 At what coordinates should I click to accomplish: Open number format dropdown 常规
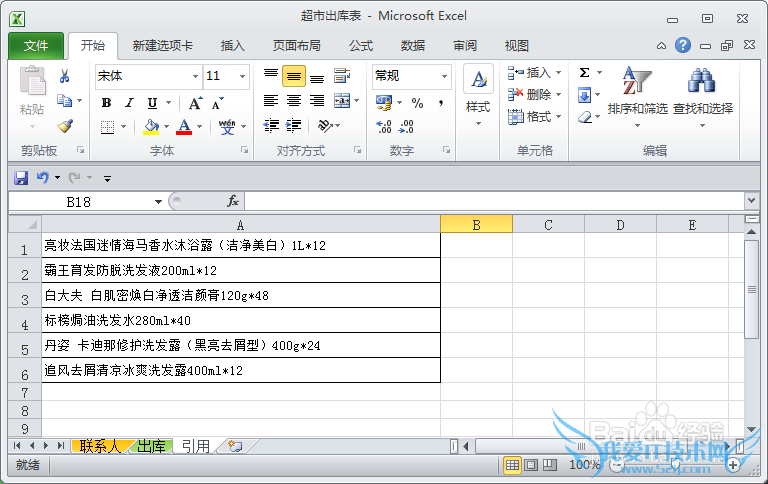click(x=444, y=76)
